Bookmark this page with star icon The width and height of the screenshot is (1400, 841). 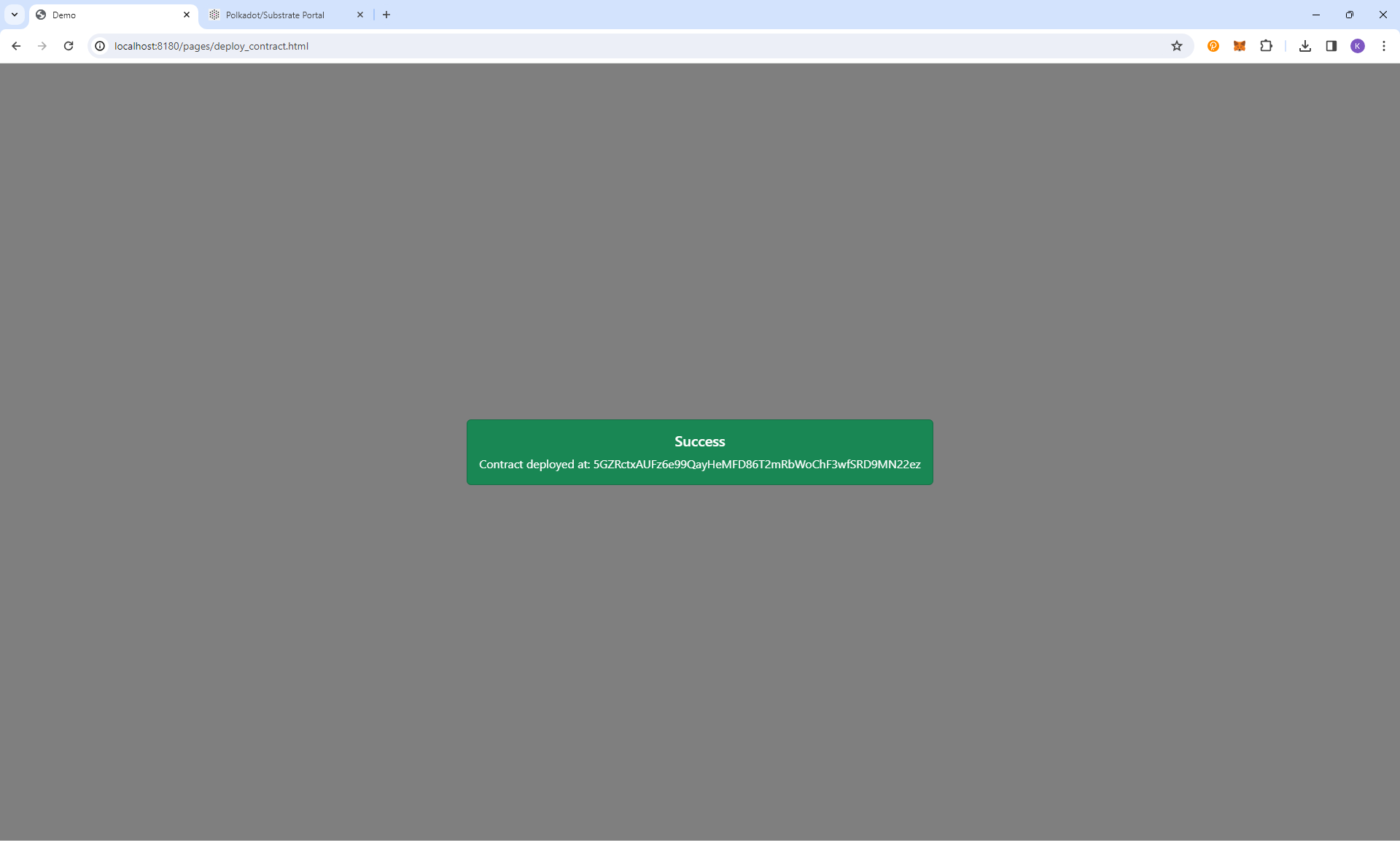[1176, 46]
